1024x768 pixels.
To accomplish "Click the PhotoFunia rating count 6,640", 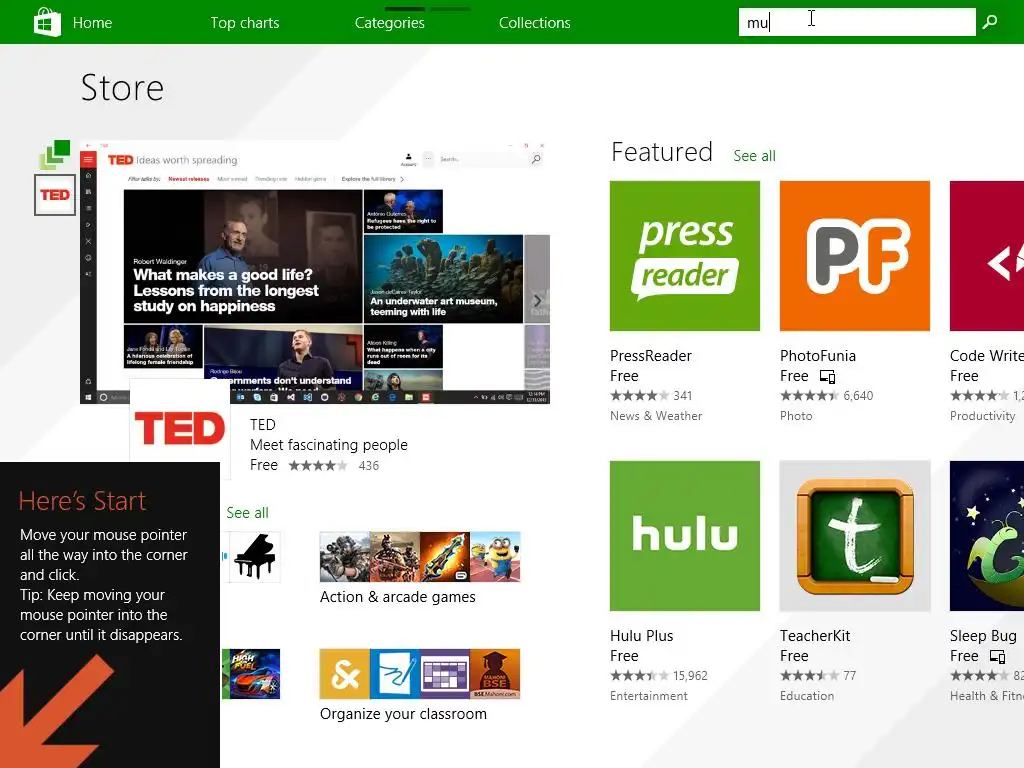I will click(x=858, y=396).
